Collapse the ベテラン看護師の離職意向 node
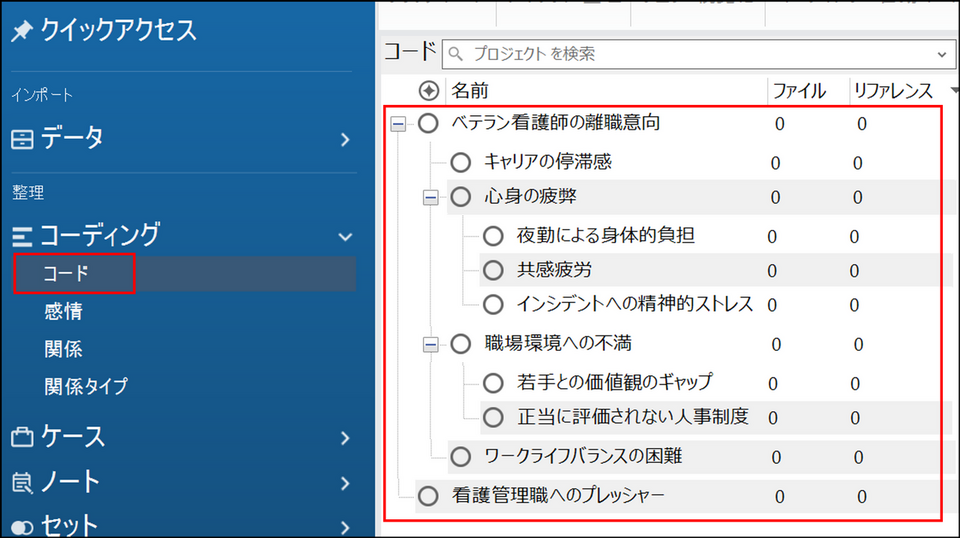Viewport: 960px width, 538px height. point(398,124)
